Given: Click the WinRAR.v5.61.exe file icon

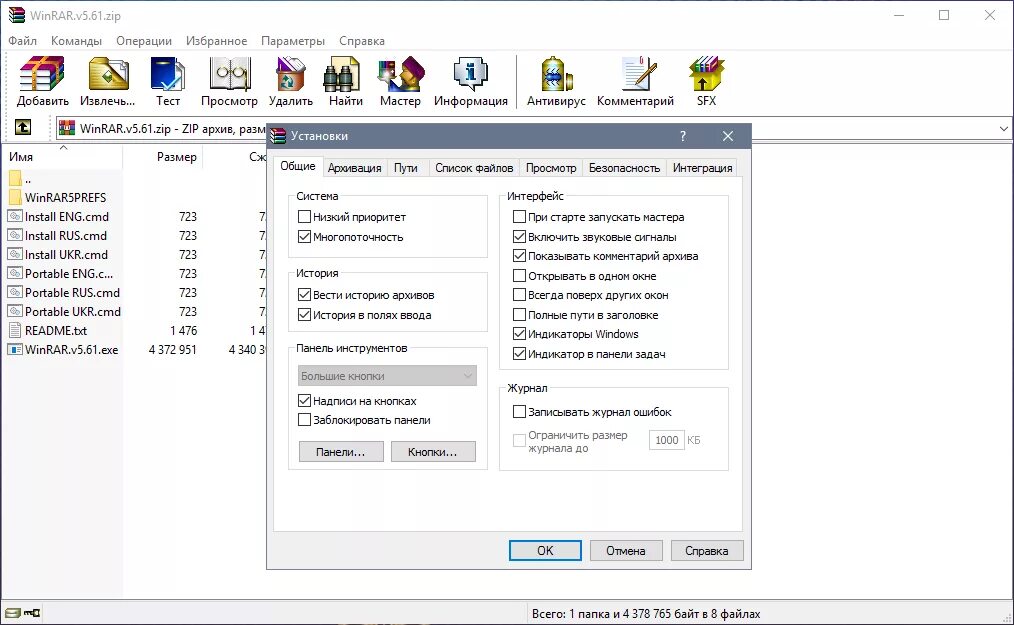Looking at the screenshot, I should [15, 349].
